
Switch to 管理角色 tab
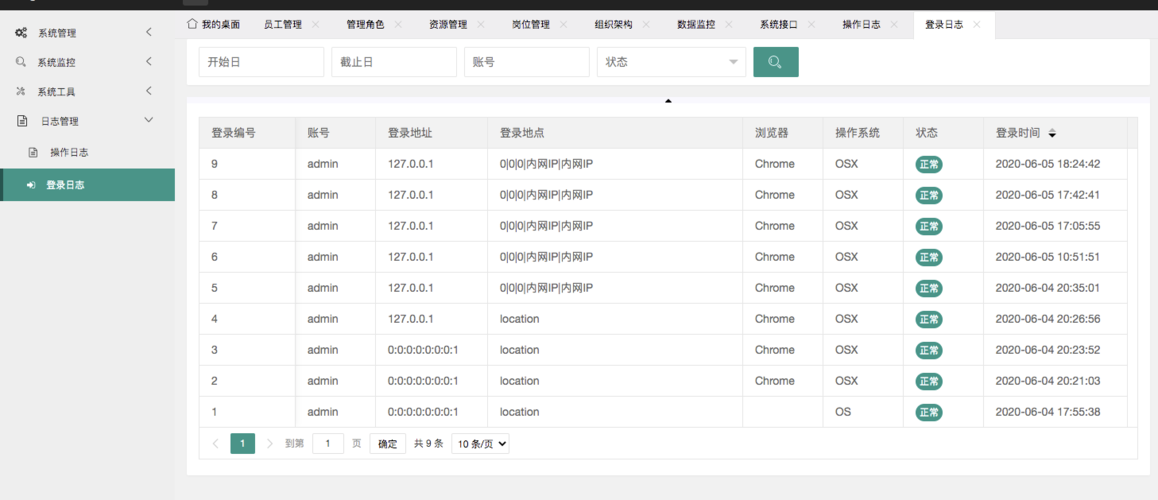coord(366,24)
